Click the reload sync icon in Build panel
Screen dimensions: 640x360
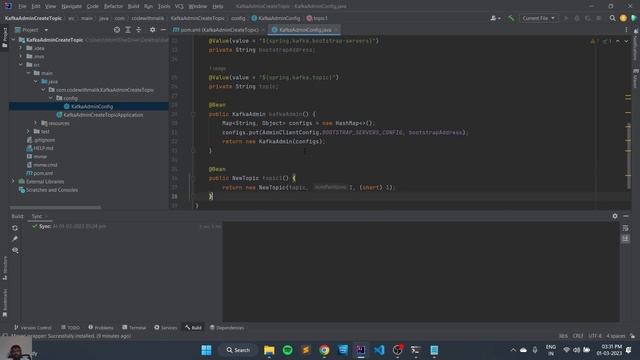[x=15, y=228]
